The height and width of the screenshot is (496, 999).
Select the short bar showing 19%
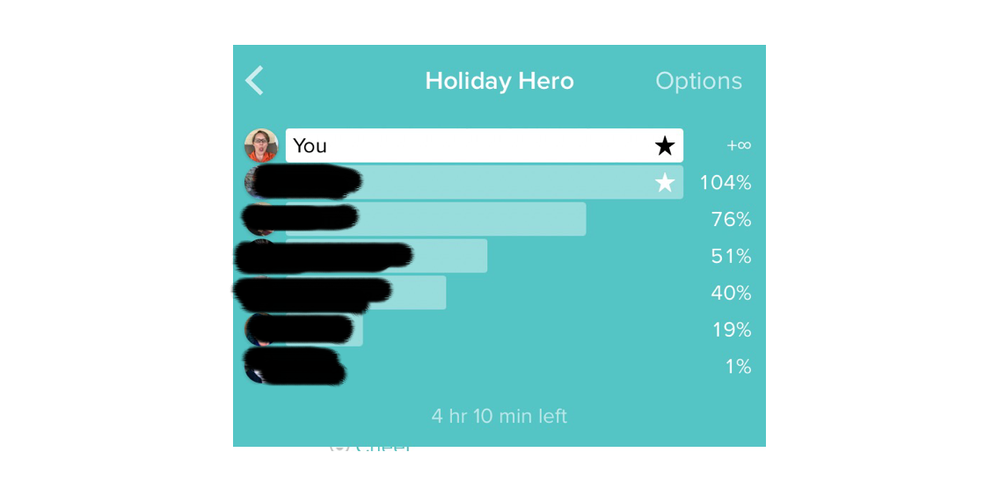pyautogui.click(x=324, y=330)
